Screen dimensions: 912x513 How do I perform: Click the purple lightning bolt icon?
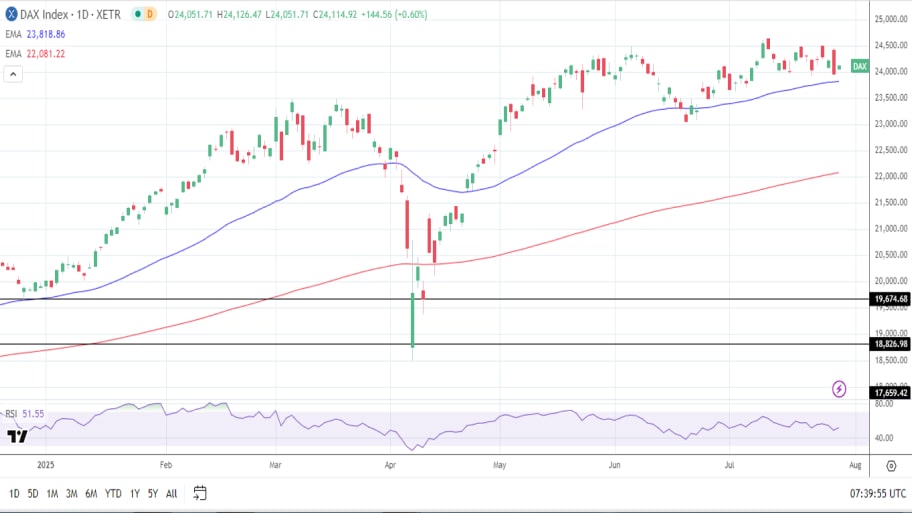coord(839,389)
